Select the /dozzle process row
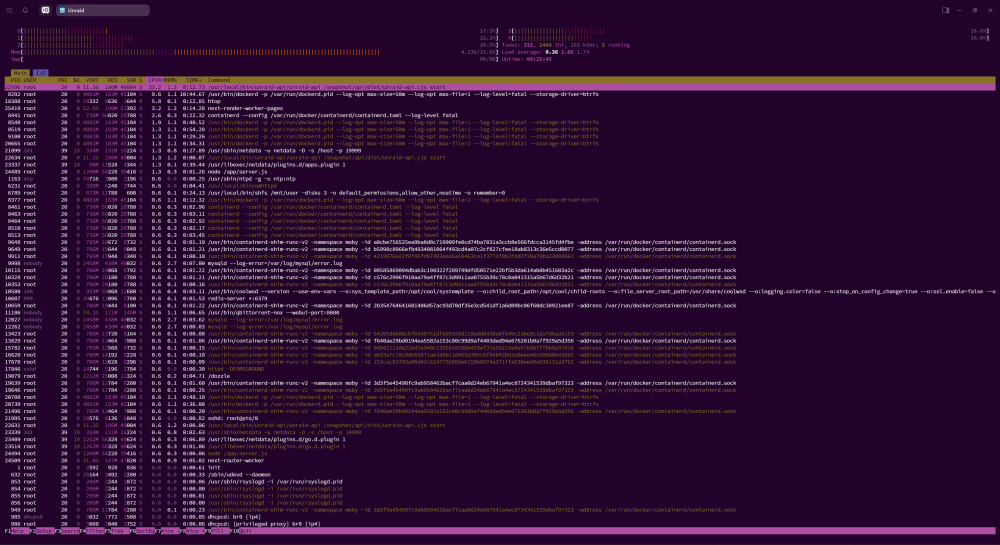This screenshot has width=1000, height=545. (x=500, y=376)
